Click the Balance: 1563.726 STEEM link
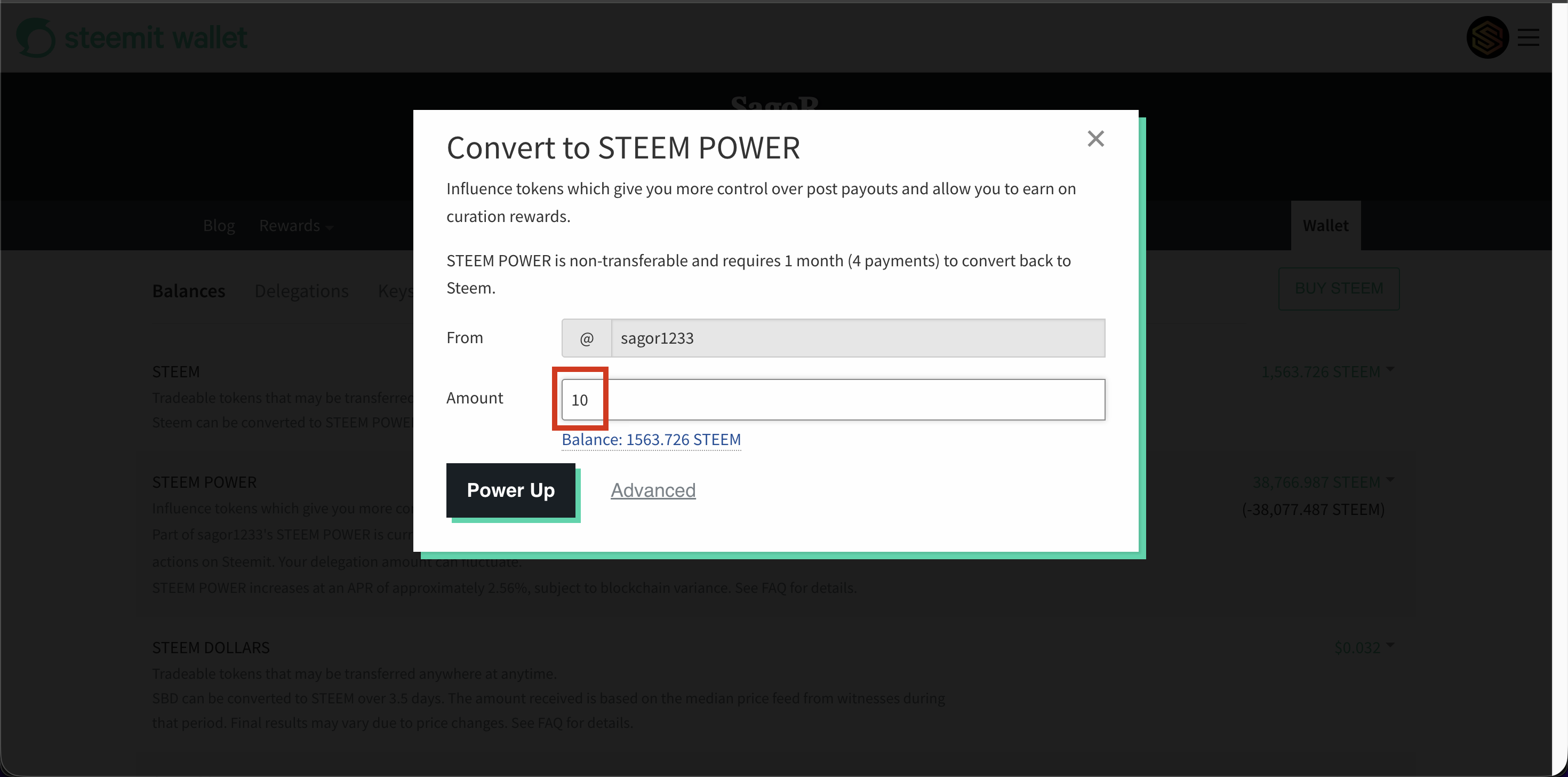 651,440
